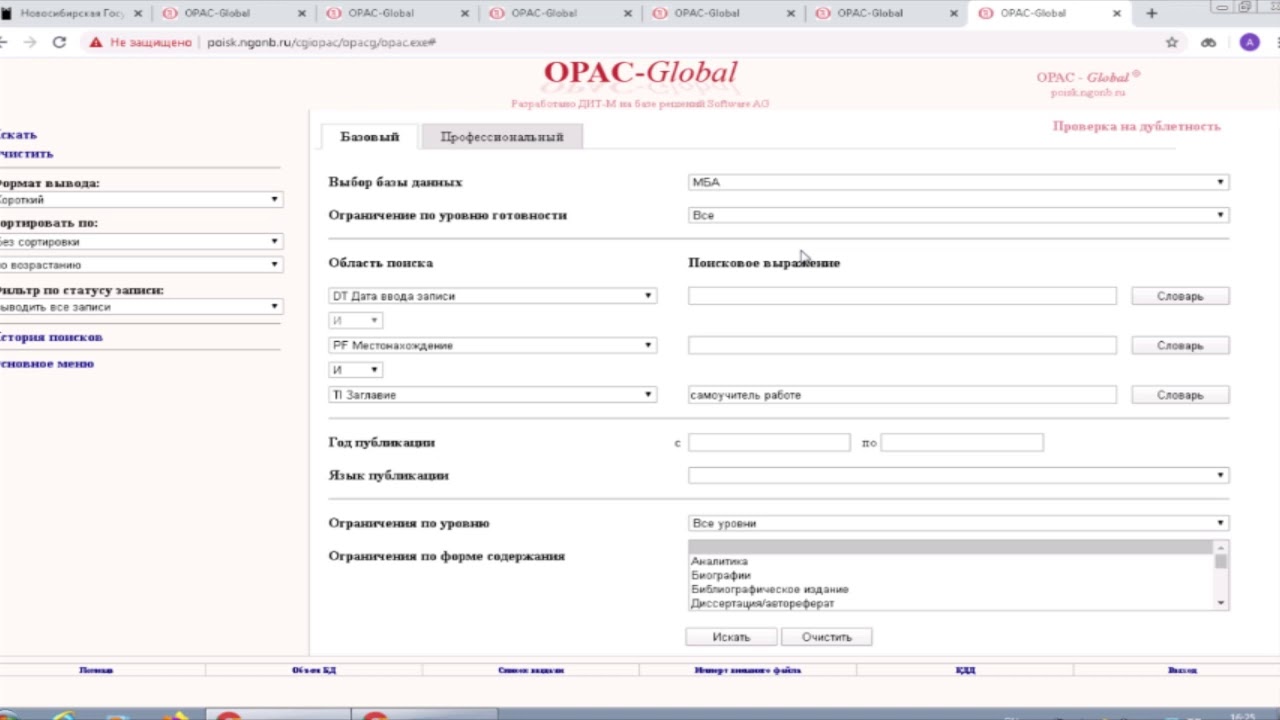The width and height of the screenshot is (1280, 720).
Task: Click the browser forward arrow
Action: point(30,42)
